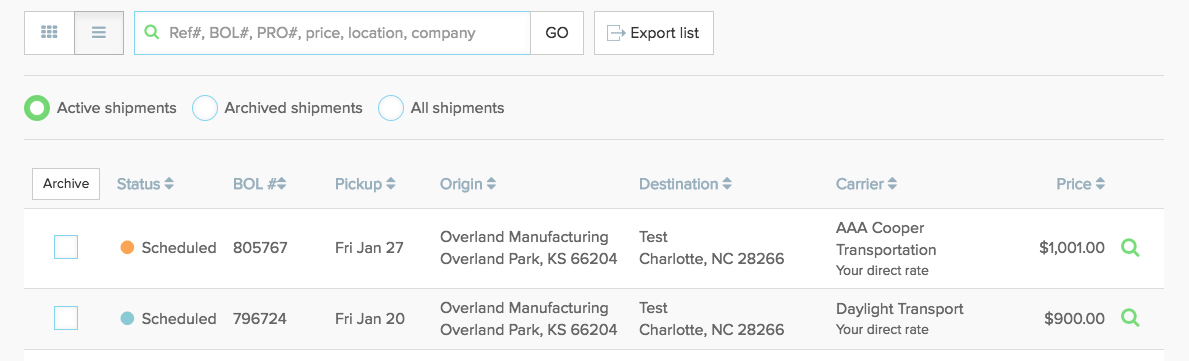Screen dimensions: 1189x361
Task: Open details magnifier for $900.00 shipment
Action: pos(1131,318)
